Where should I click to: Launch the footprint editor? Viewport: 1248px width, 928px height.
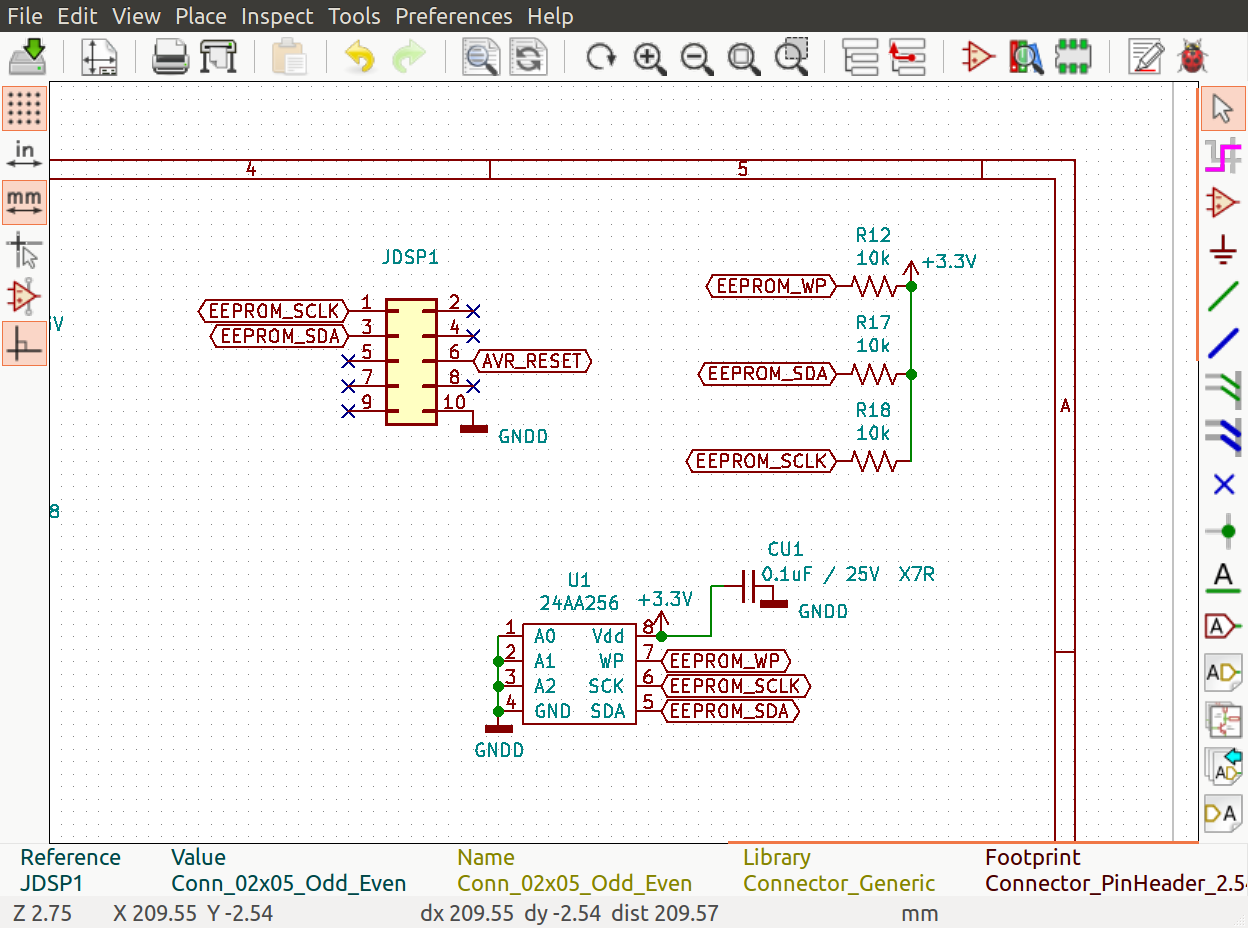1074,57
